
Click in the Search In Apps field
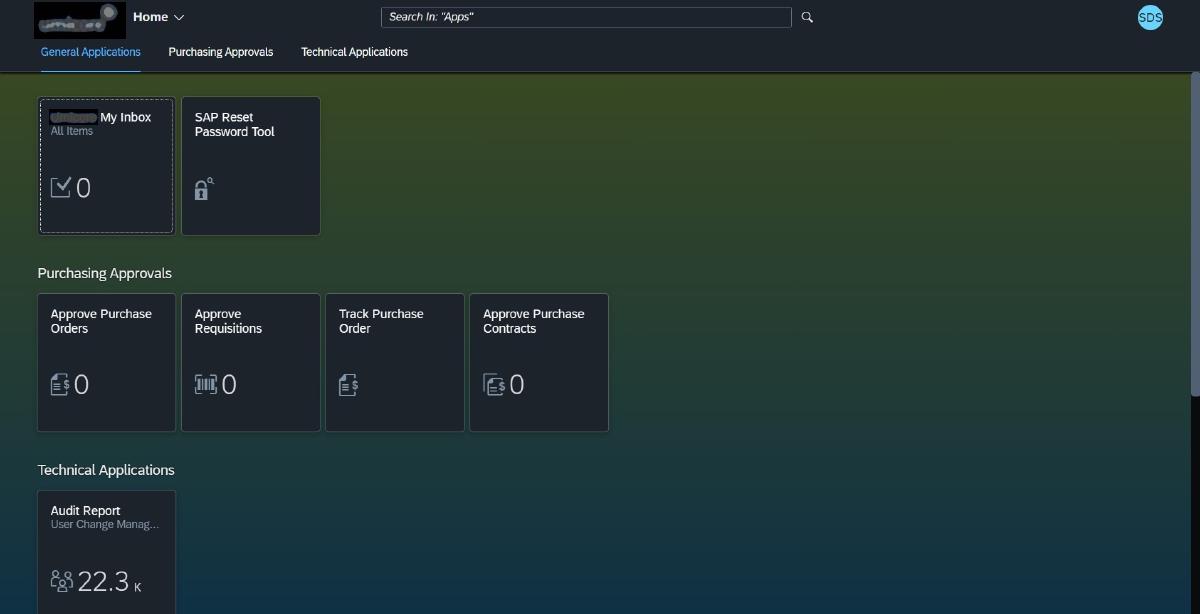(x=585, y=17)
